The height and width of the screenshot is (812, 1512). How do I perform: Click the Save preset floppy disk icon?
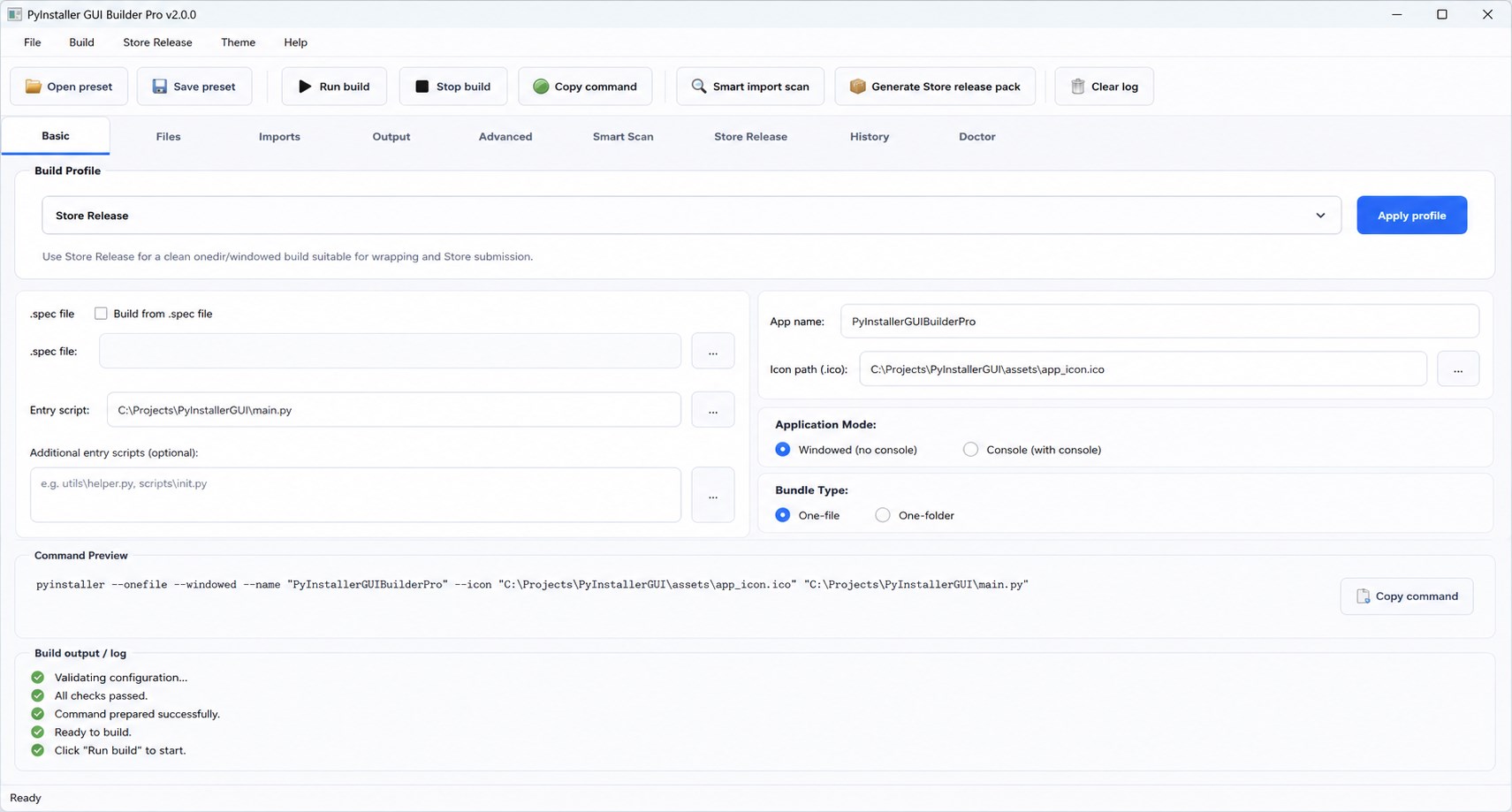160,87
